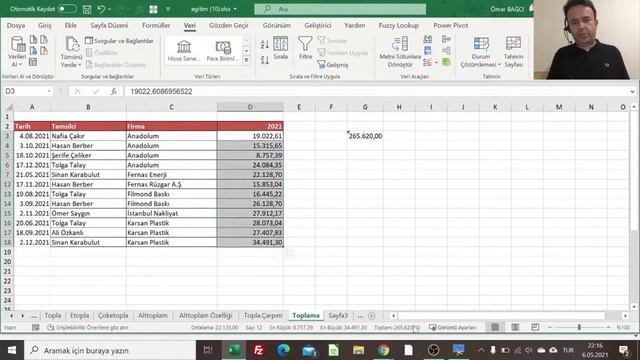Open the Data Validation dropdown arrow
This screenshot has width=640, height=360.
click(436, 63)
